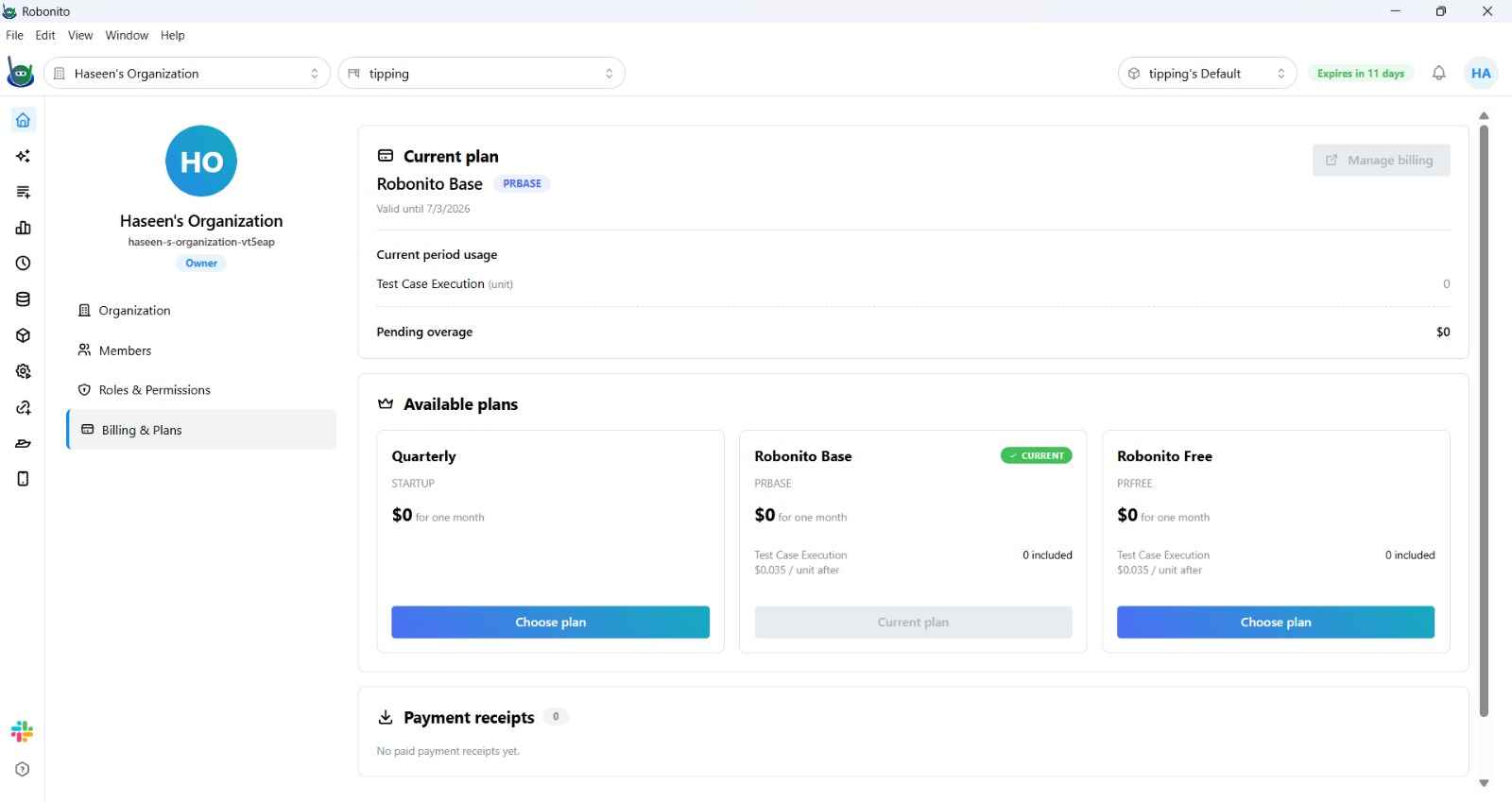Screen dimensions: 1512x802
Task: Click the Test Case Execution usage row label
Action: point(445,283)
